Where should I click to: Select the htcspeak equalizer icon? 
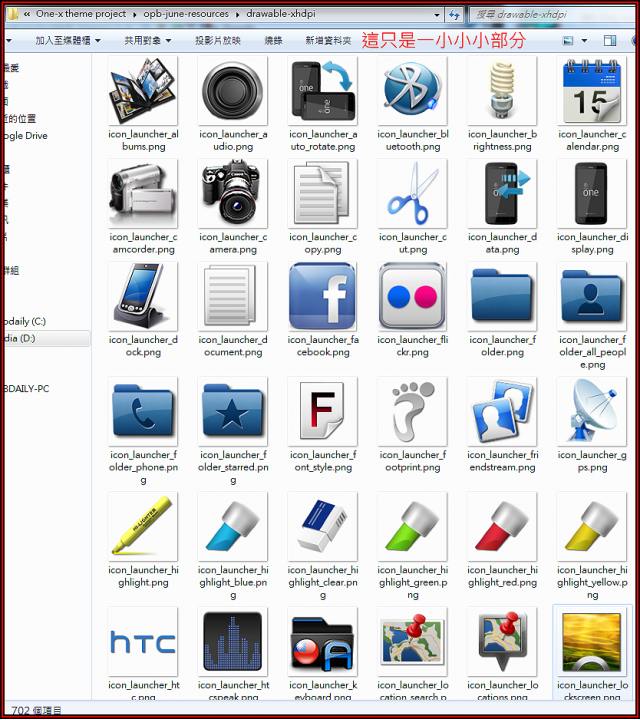(x=233, y=641)
